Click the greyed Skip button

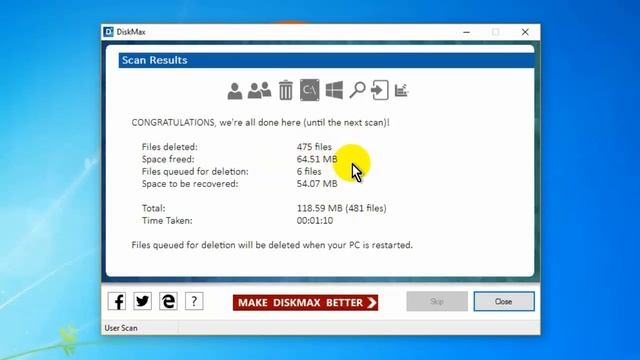coord(437,301)
